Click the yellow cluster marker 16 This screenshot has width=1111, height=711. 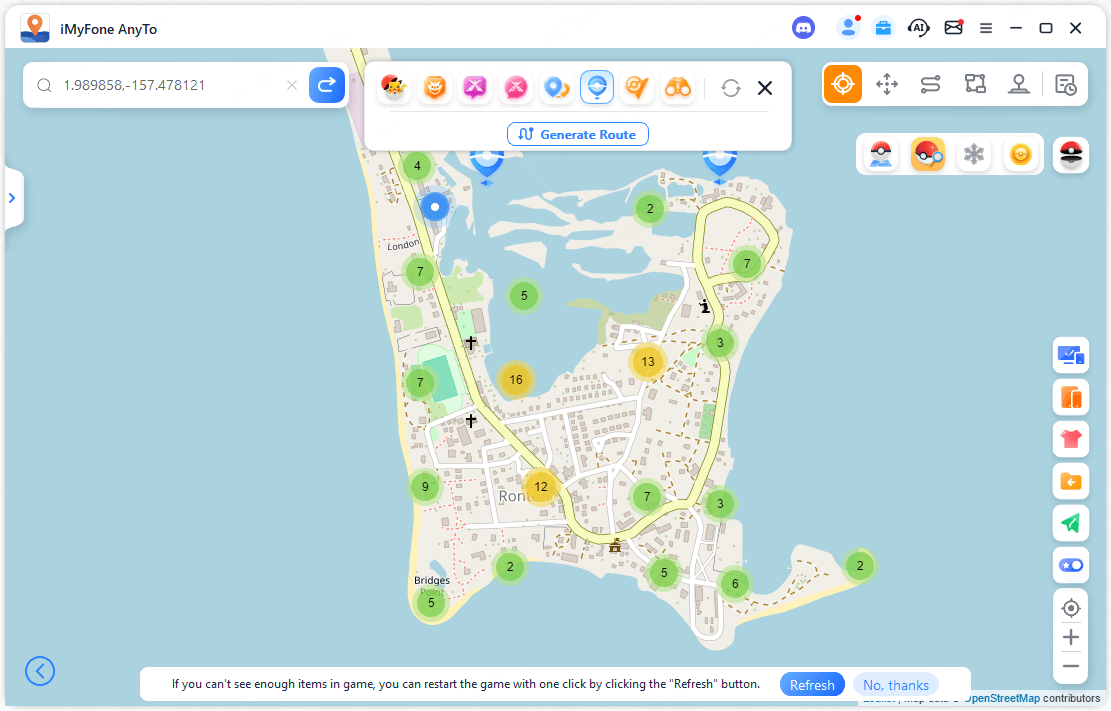click(x=516, y=380)
